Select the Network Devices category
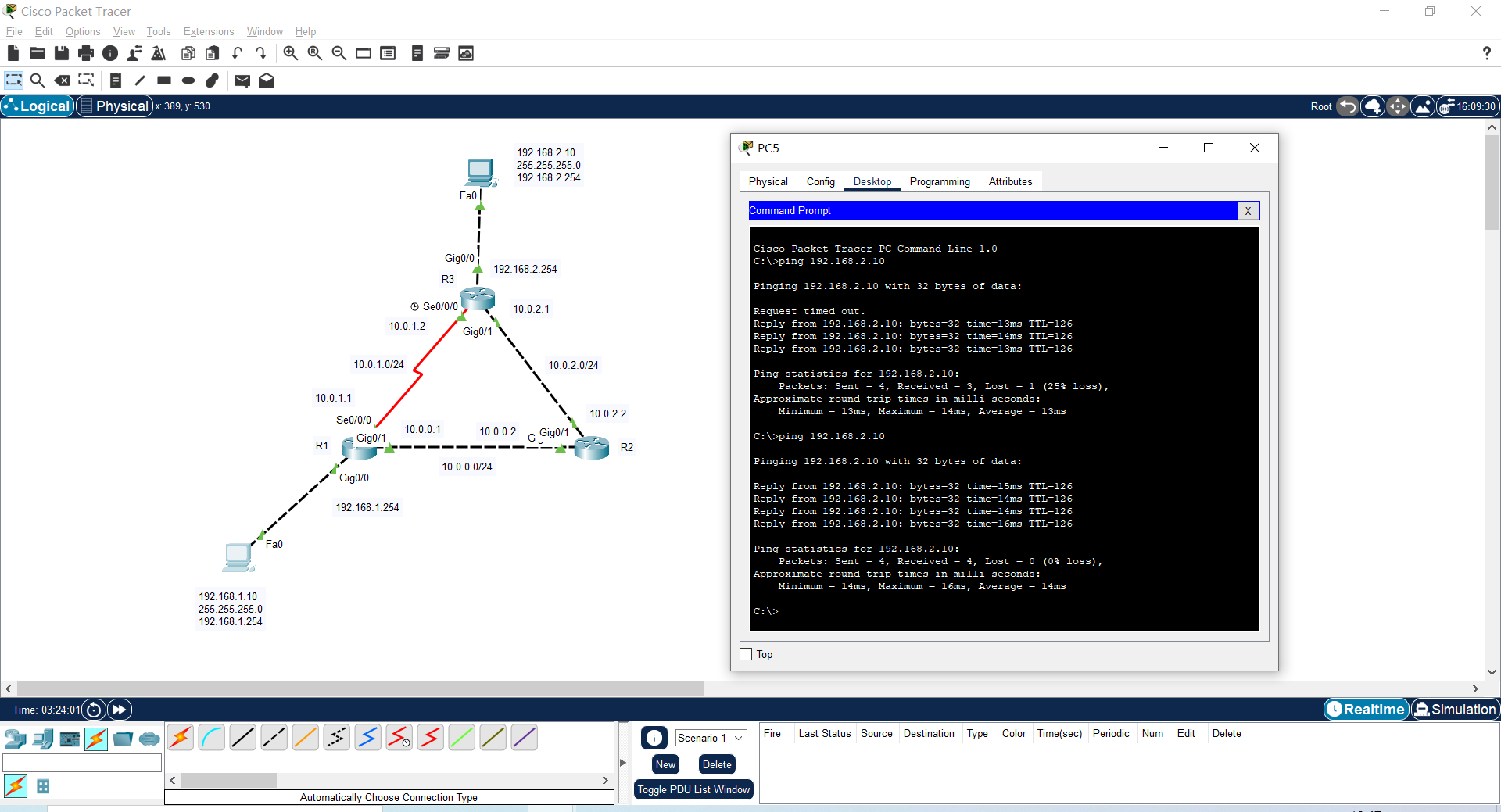The height and width of the screenshot is (812, 1501). tap(16, 739)
